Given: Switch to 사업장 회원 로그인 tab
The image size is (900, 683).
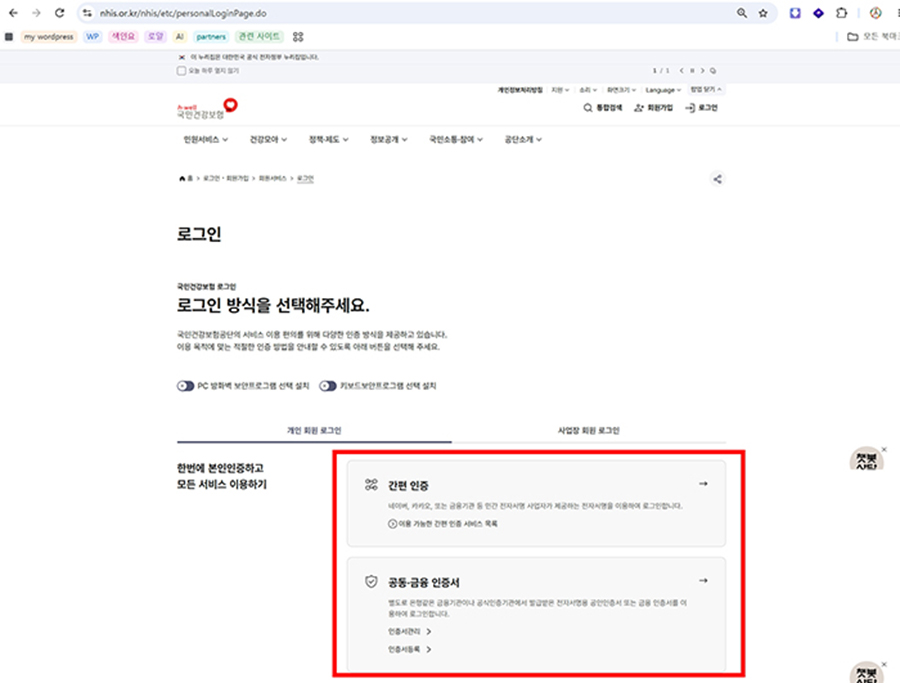Looking at the screenshot, I should click(x=588, y=430).
